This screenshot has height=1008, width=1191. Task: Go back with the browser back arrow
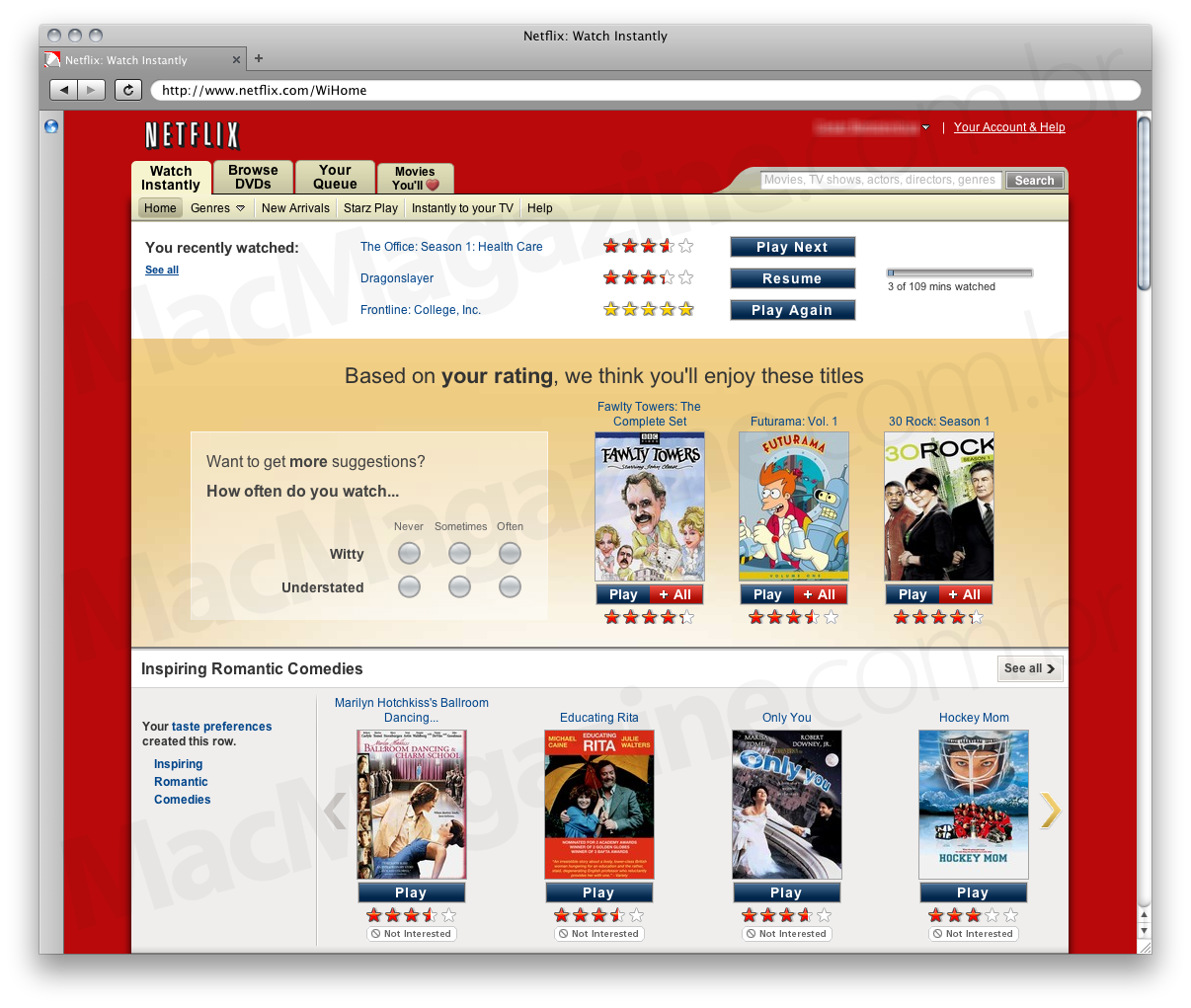tap(64, 90)
